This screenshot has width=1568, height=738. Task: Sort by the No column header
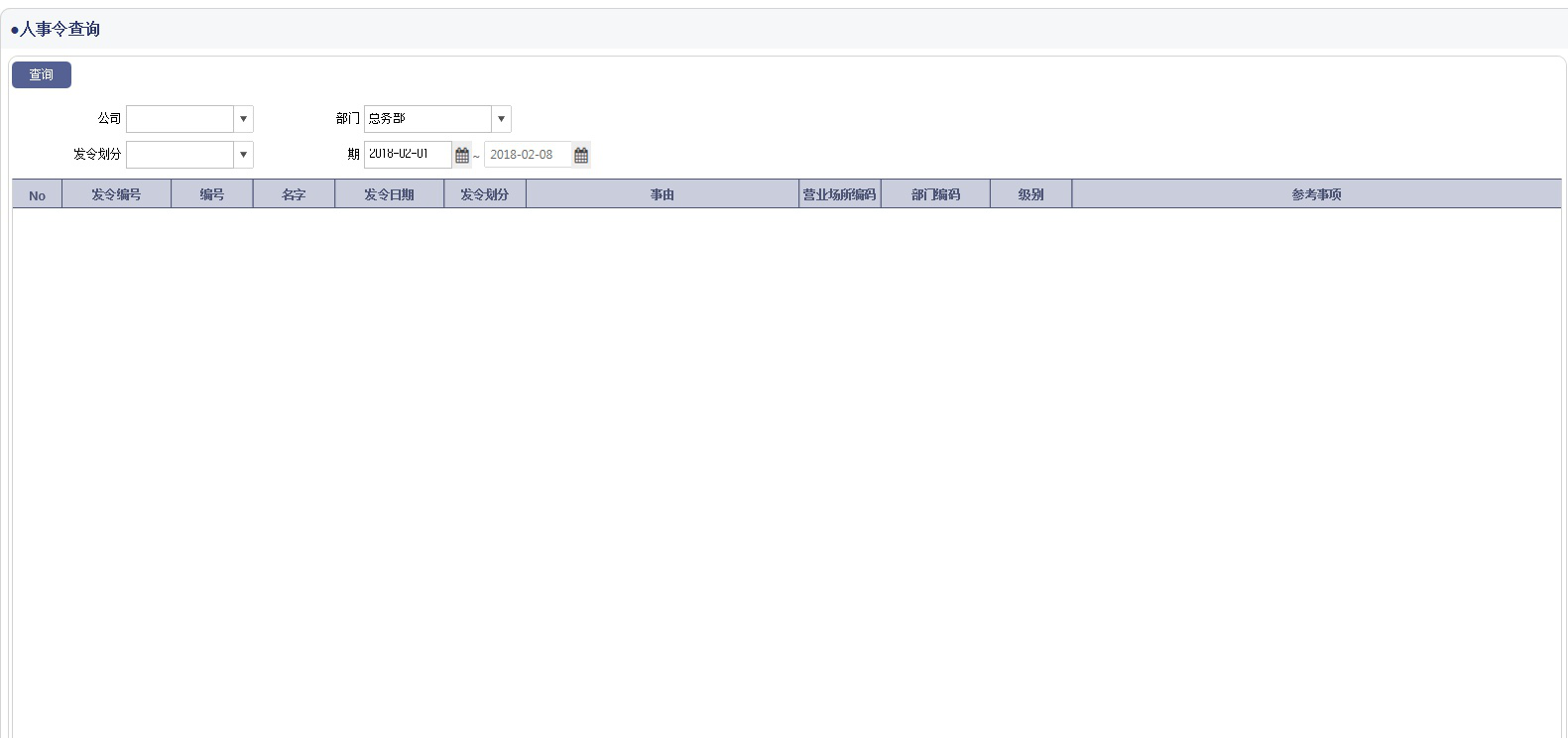pyautogui.click(x=37, y=195)
